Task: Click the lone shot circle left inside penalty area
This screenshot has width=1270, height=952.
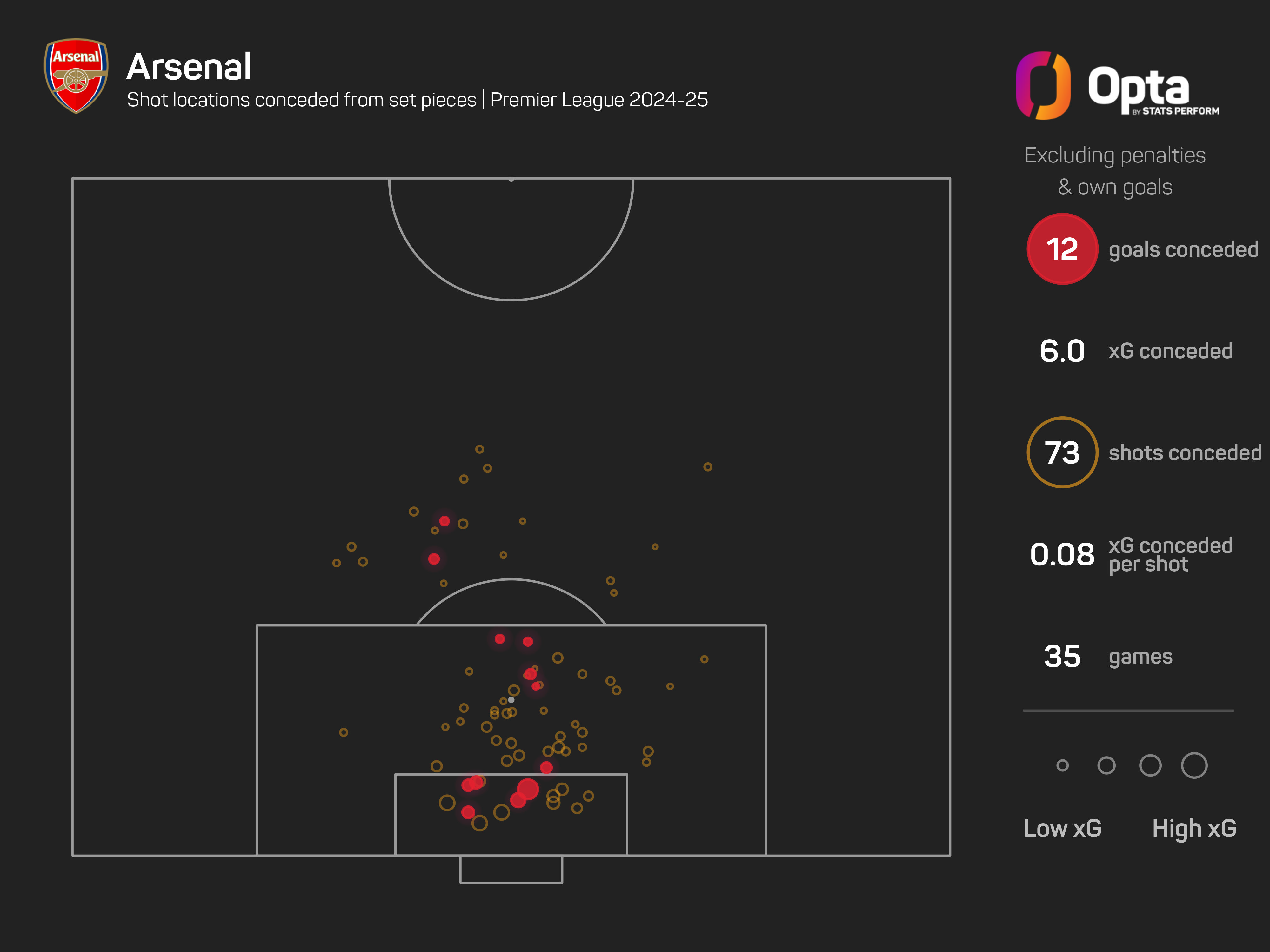Action: click(x=343, y=732)
